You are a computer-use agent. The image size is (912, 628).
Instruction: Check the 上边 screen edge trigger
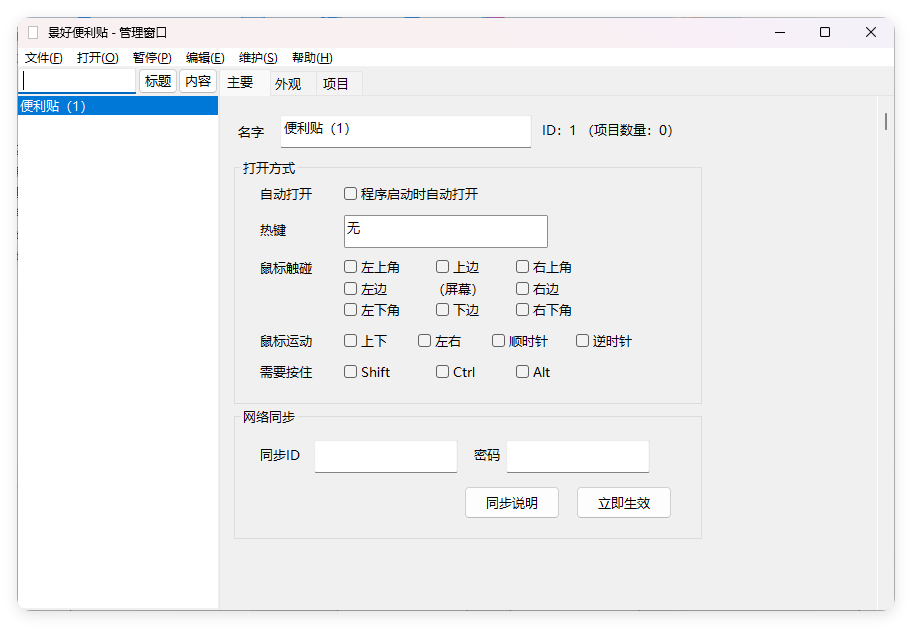441,266
